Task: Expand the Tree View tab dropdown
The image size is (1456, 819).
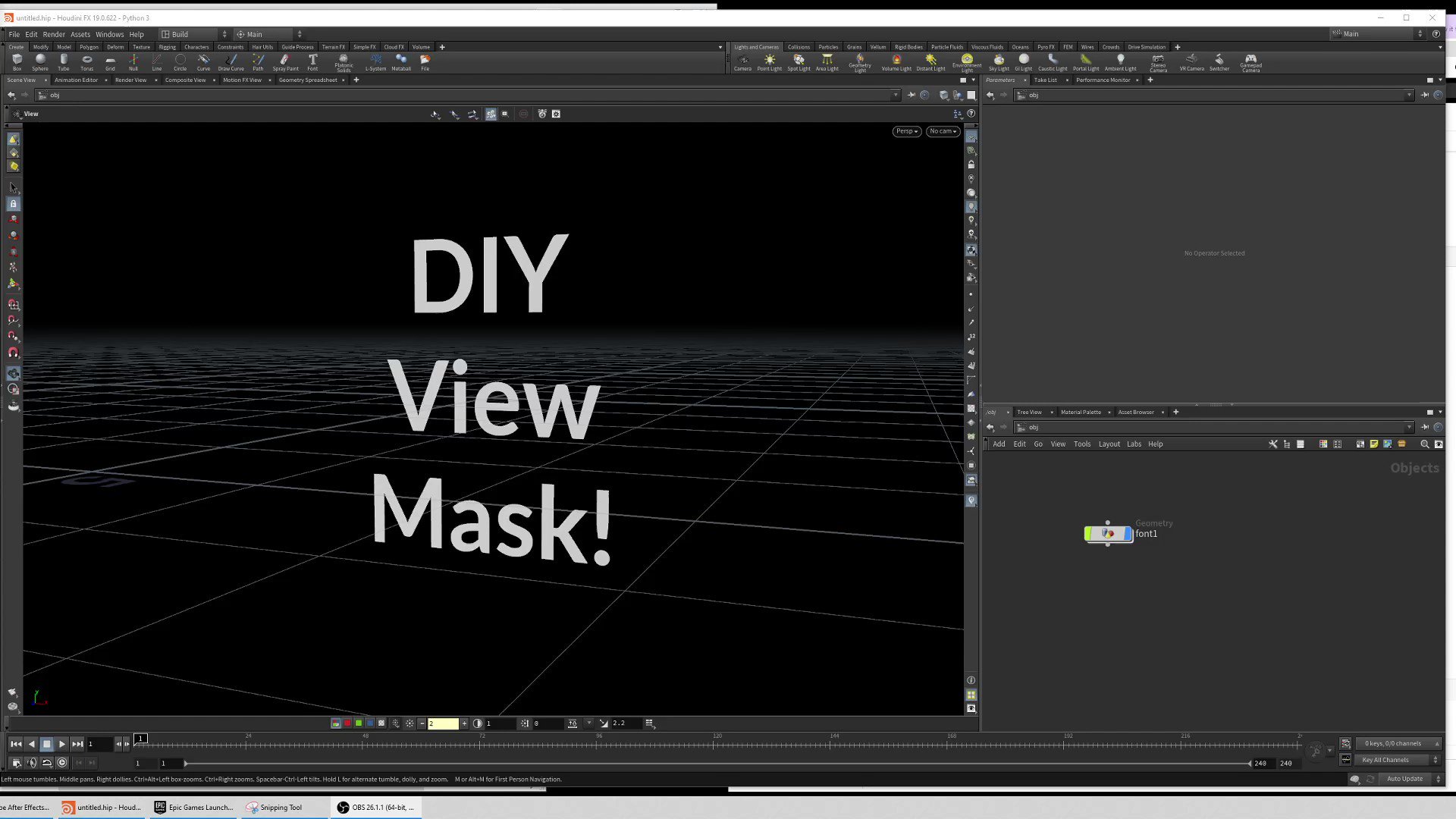Action: tap(1051, 412)
